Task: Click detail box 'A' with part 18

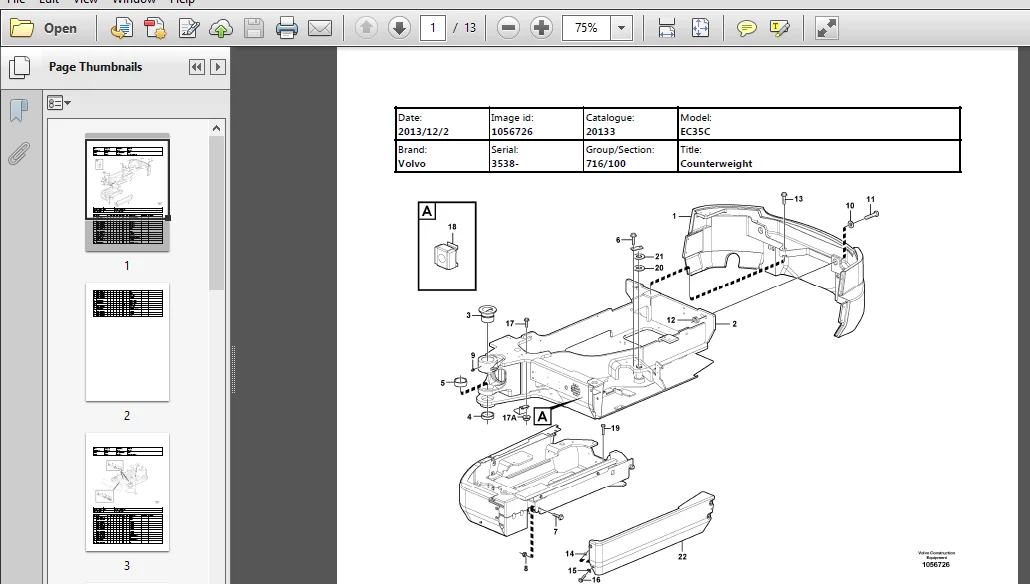Action: pos(447,246)
